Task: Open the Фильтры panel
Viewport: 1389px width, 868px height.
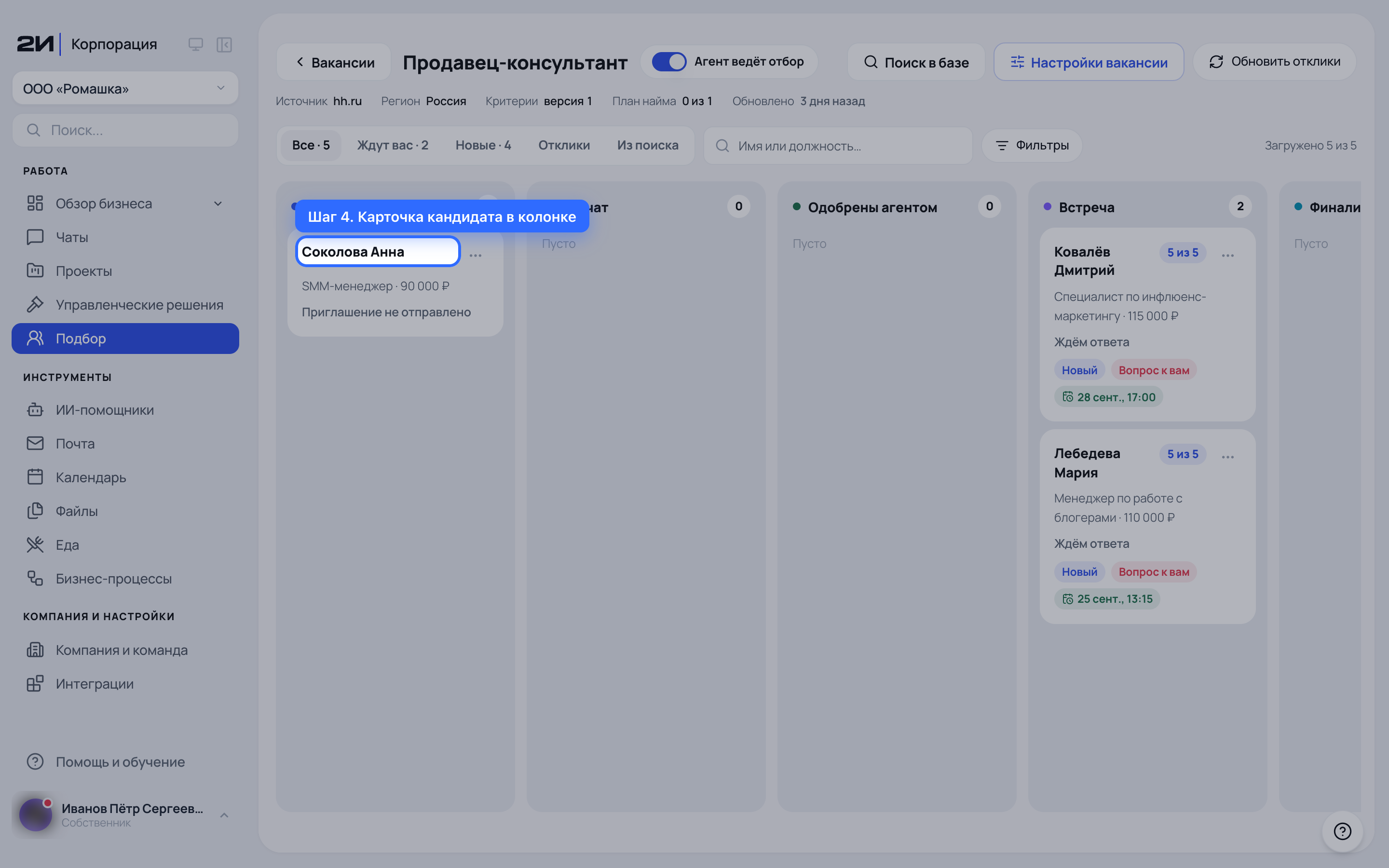Action: point(1032,145)
